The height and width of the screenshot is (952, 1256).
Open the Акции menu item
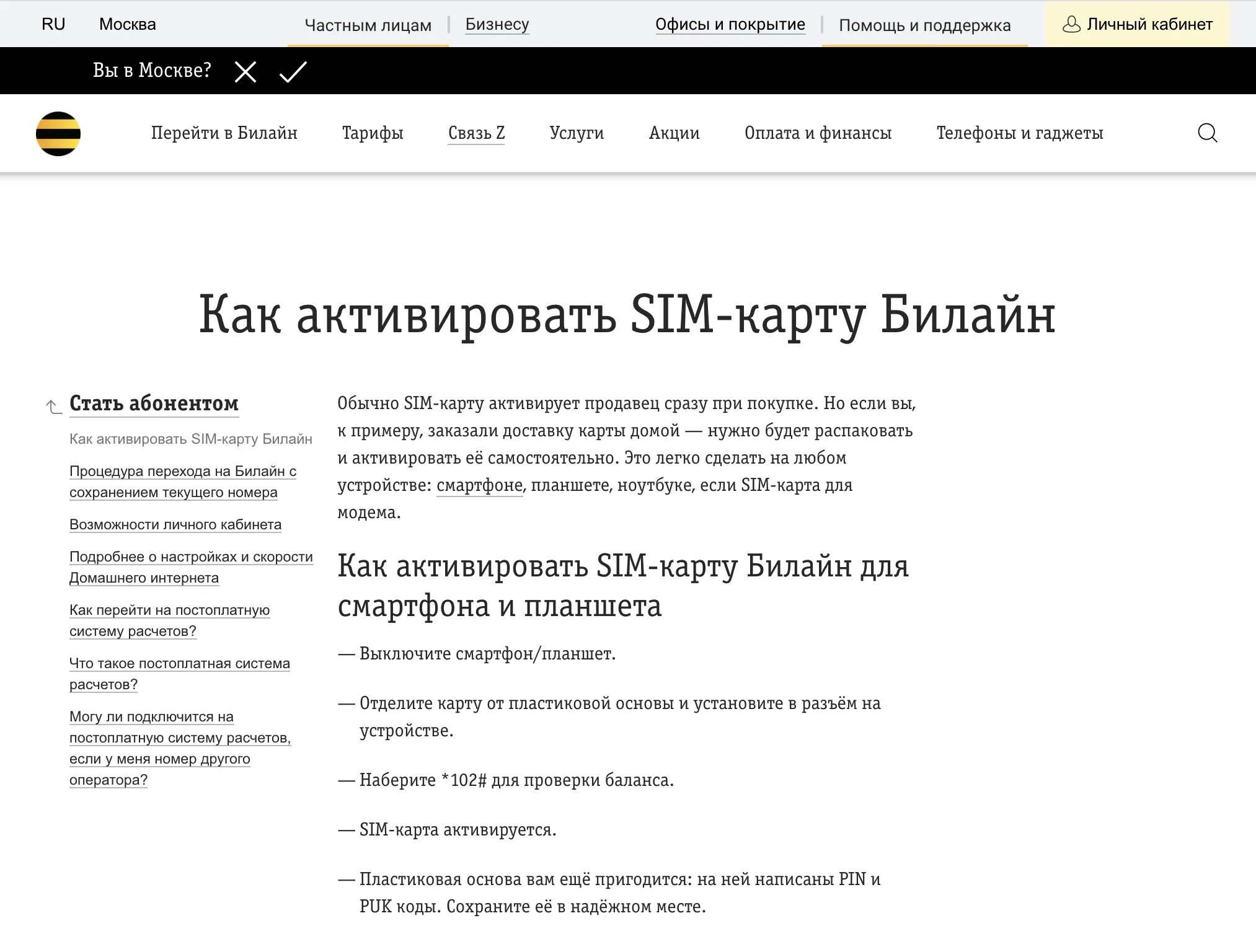point(674,133)
